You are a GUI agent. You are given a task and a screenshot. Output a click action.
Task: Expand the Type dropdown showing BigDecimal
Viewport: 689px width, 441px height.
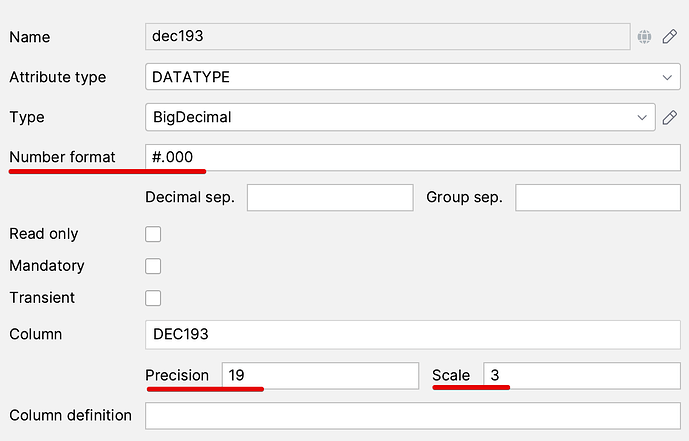[x=400, y=117]
